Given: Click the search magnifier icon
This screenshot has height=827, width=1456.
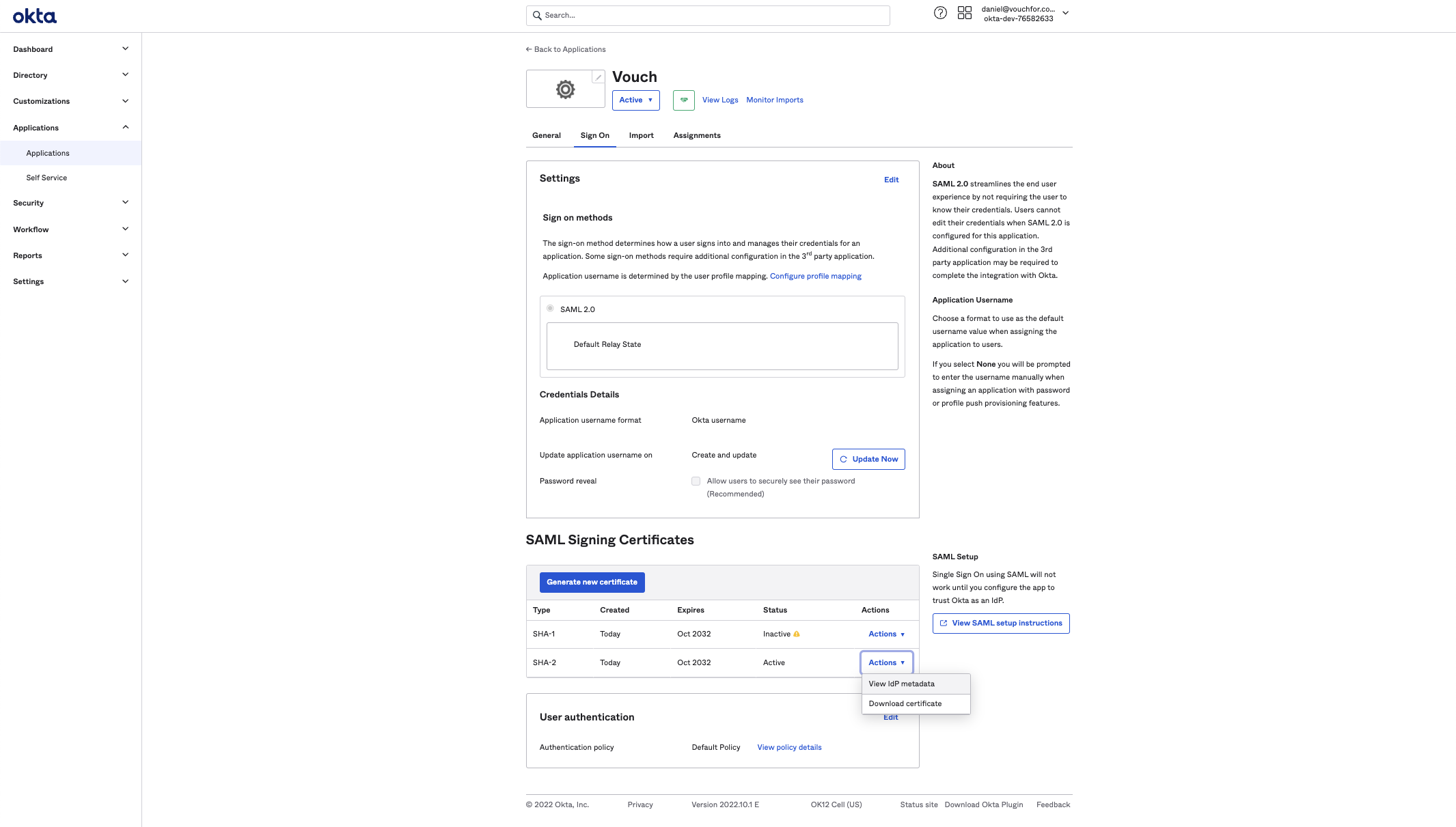Looking at the screenshot, I should pyautogui.click(x=537, y=15).
